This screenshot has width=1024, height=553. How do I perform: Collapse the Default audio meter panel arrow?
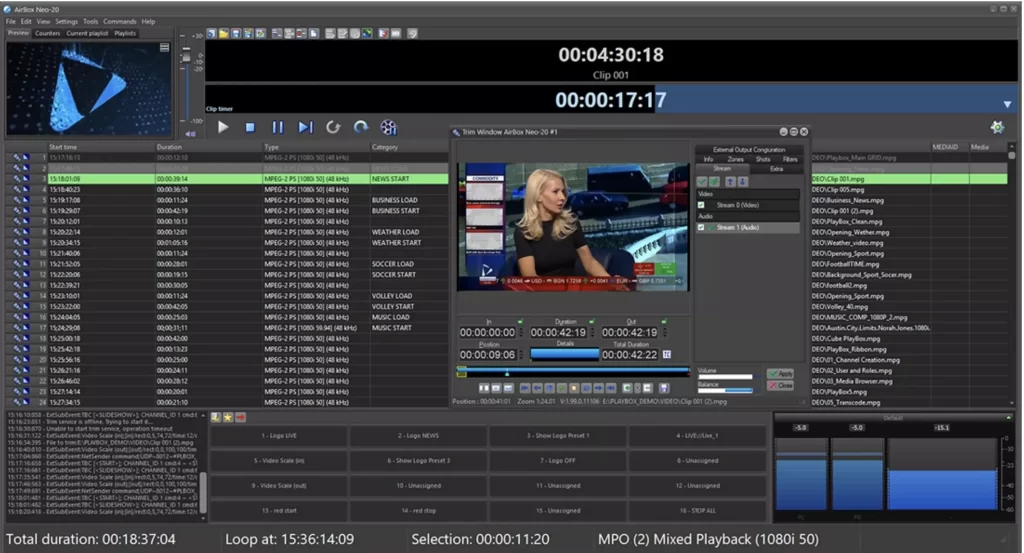[x=1008, y=417]
